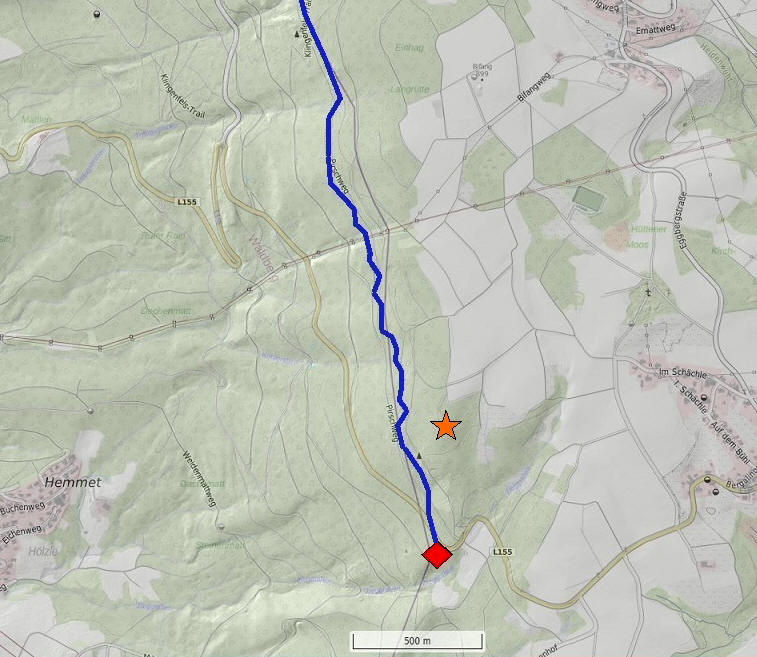Click the Emattweg street label
The height and width of the screenshot is (657, 757).
655,29
